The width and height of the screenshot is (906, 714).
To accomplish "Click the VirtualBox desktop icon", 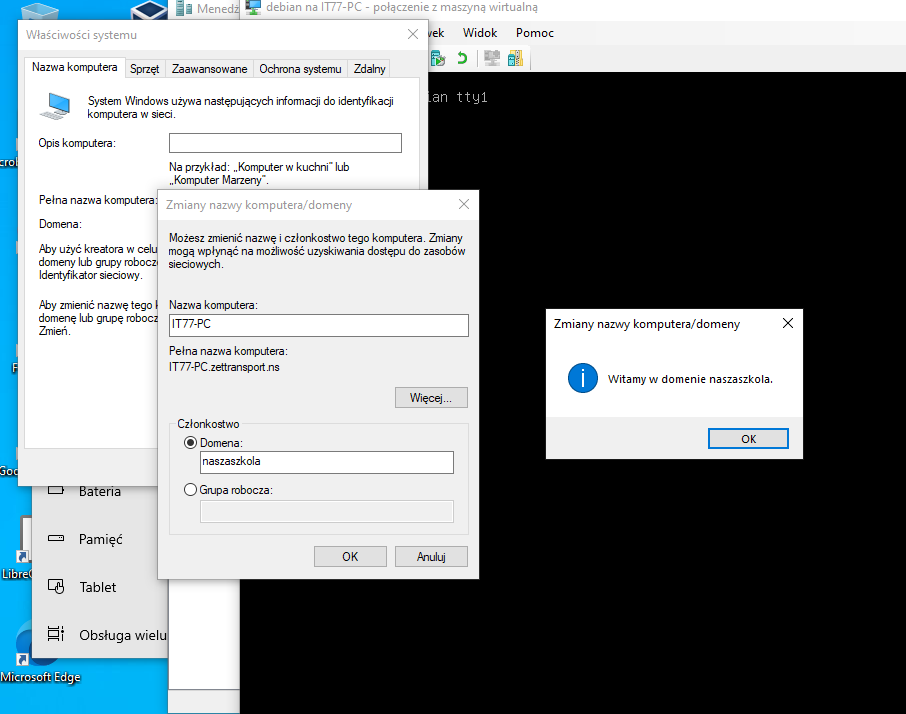I will tap(150, 10).
